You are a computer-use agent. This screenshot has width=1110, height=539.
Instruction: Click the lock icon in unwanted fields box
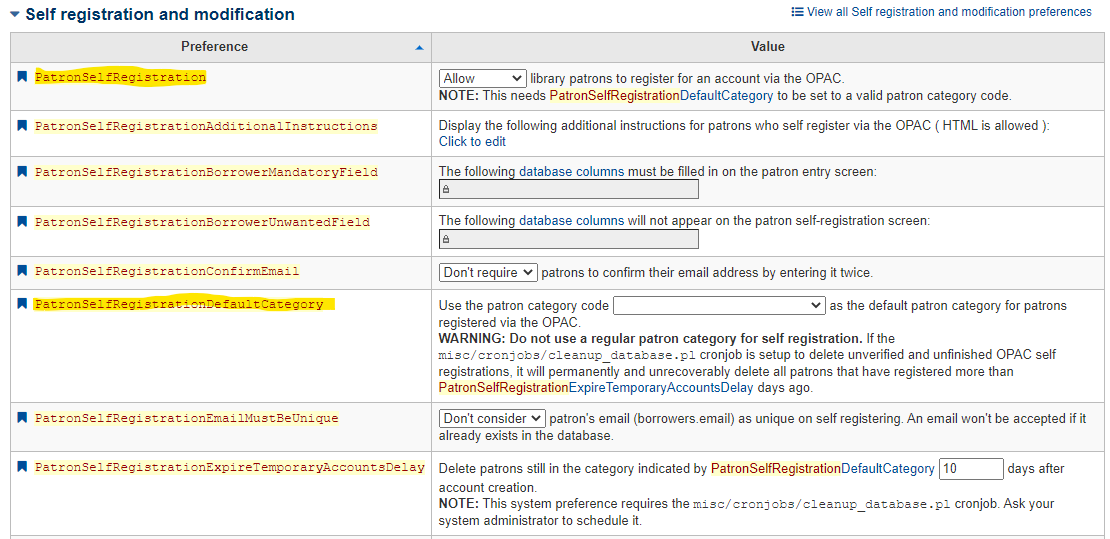tap(446, 239)
